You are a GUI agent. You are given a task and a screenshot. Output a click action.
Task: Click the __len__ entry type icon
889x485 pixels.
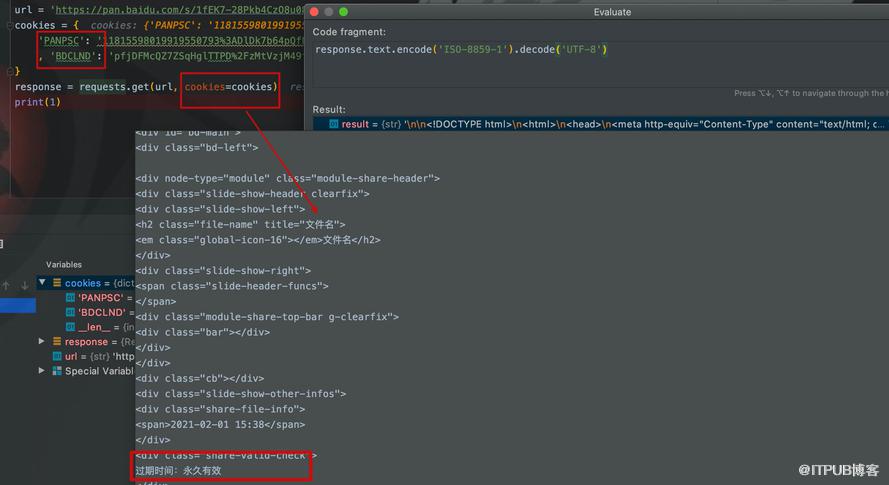pyautogui.click(x=70, y=327)
